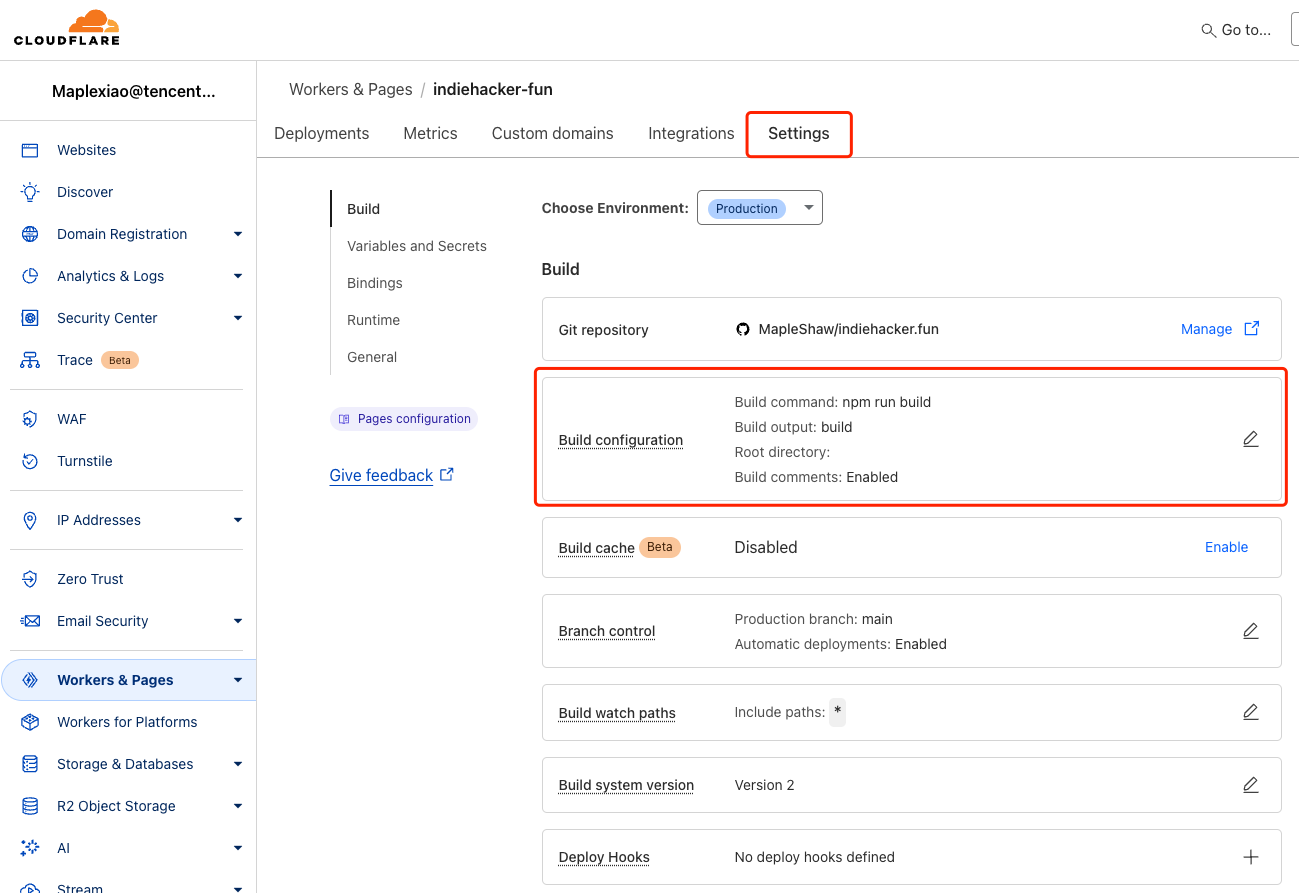
Task: Open the Give feedback link
Action: (382, 475)
